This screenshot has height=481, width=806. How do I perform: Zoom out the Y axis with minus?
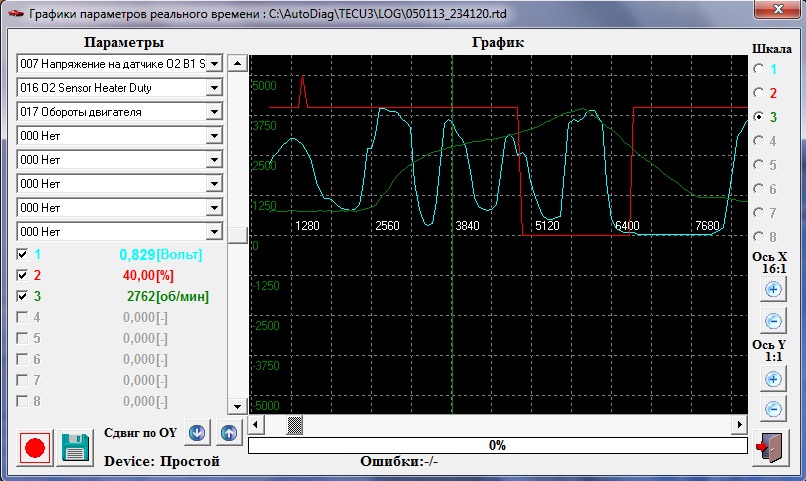(x=773, y=409)
